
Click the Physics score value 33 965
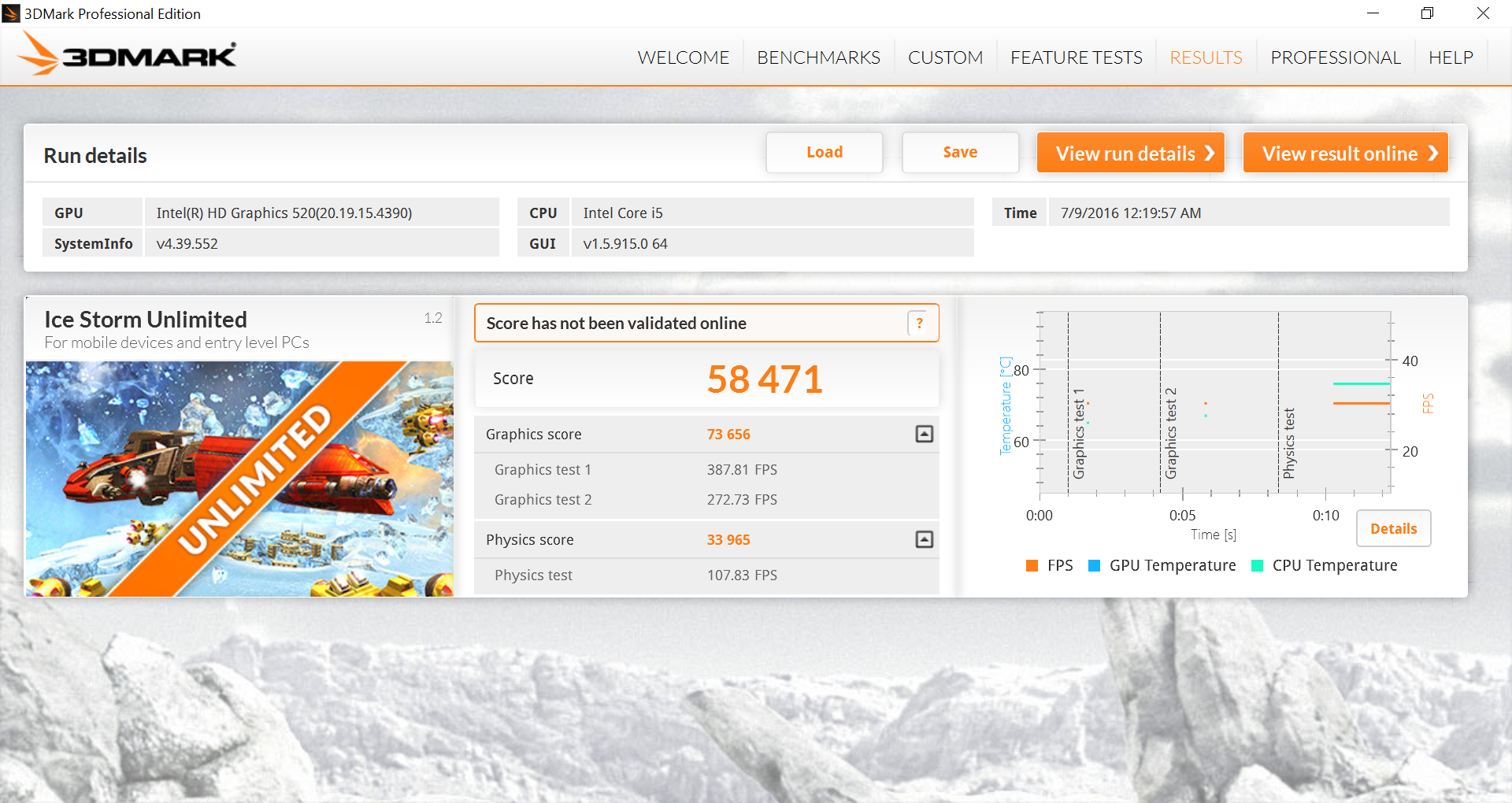(728, 539)
